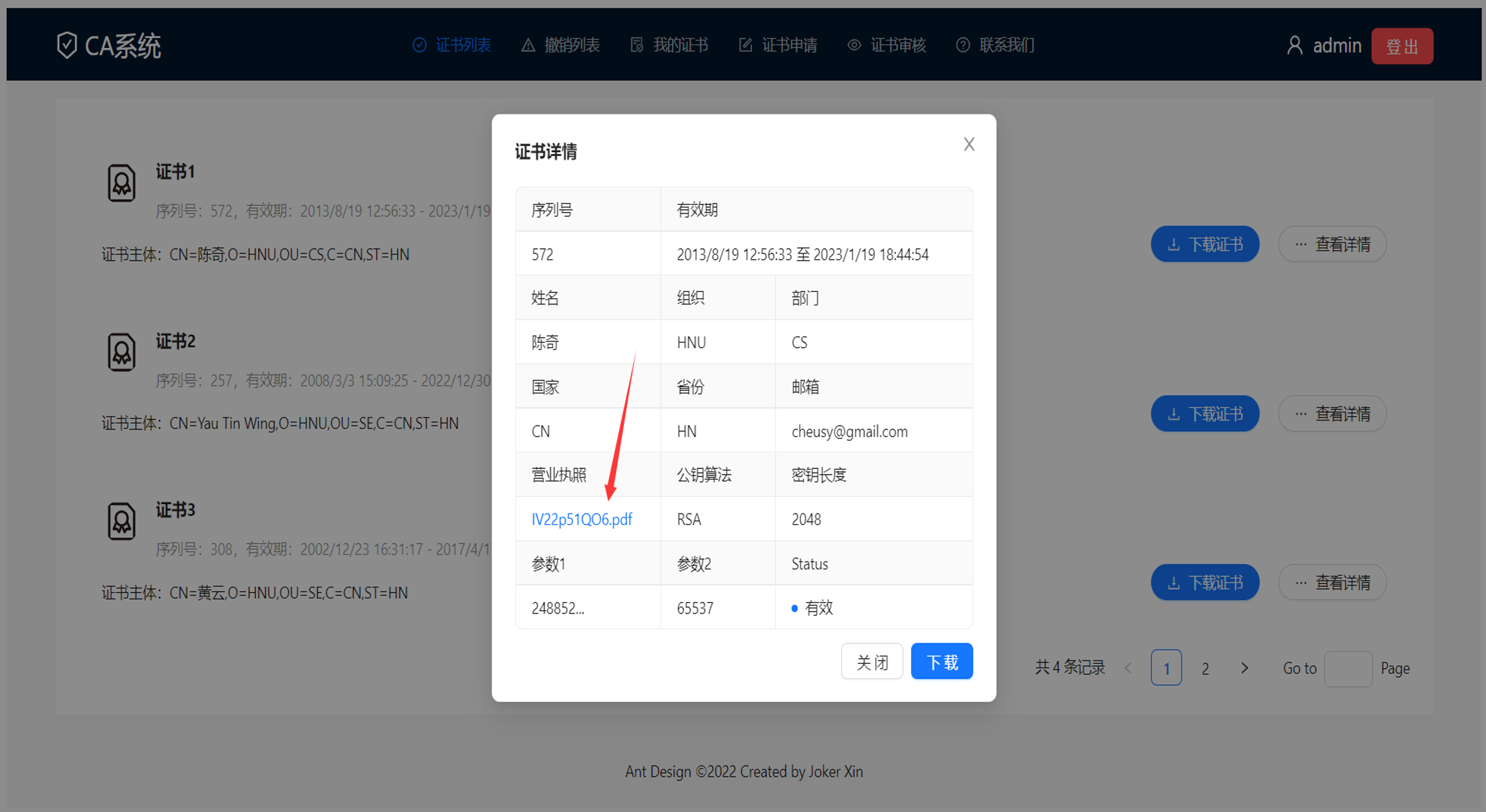Go to next page with right chevron
1486x812 pixels.
(x=1245, y=668)
